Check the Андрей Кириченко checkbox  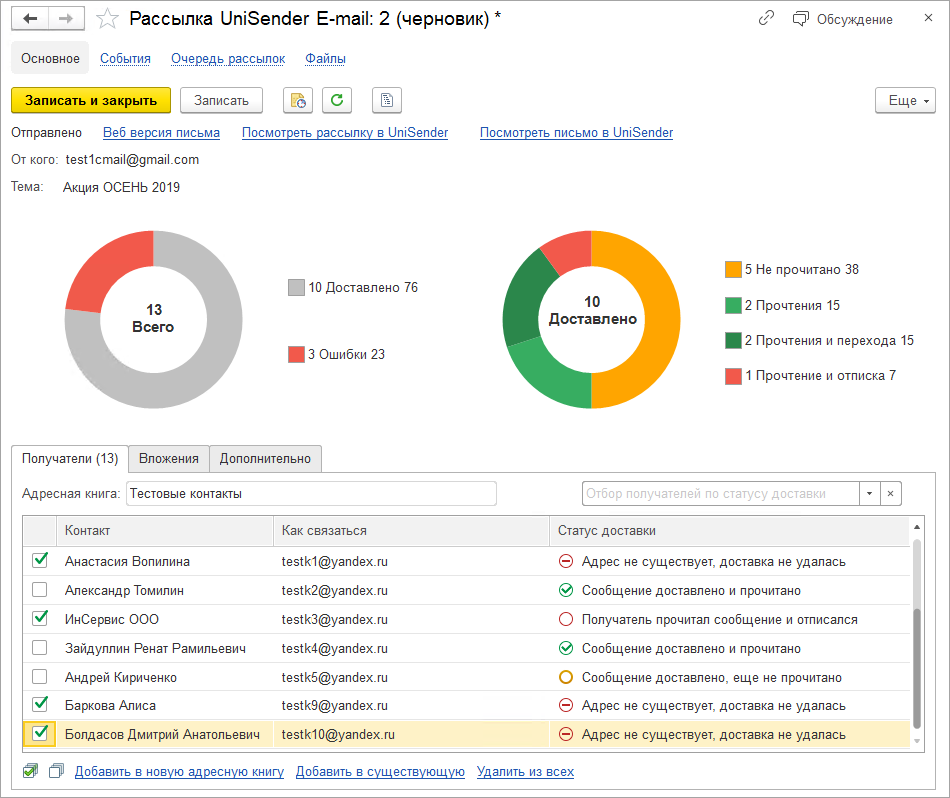coord(40,676)
